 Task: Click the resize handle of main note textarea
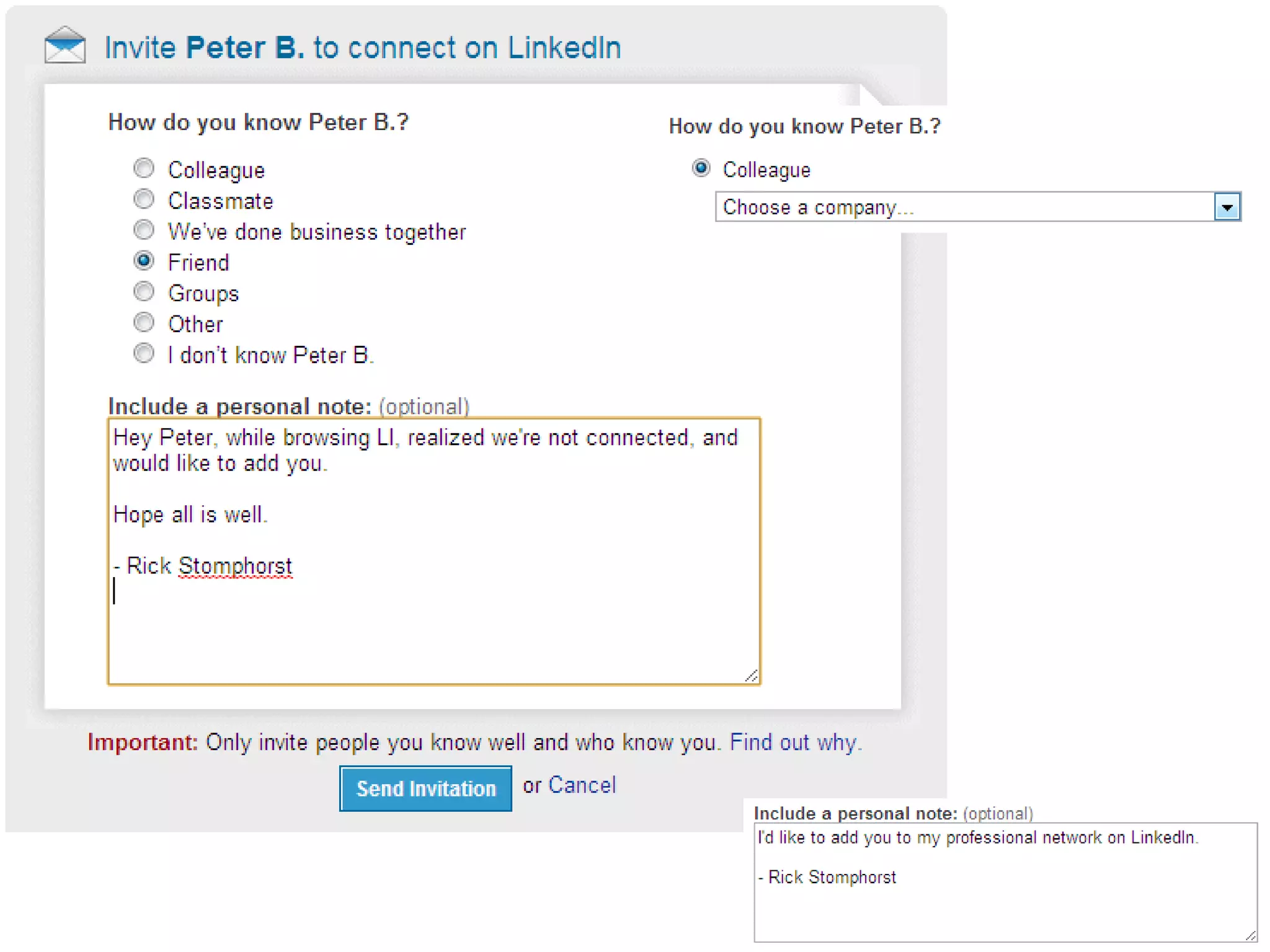tap(751, 676)
